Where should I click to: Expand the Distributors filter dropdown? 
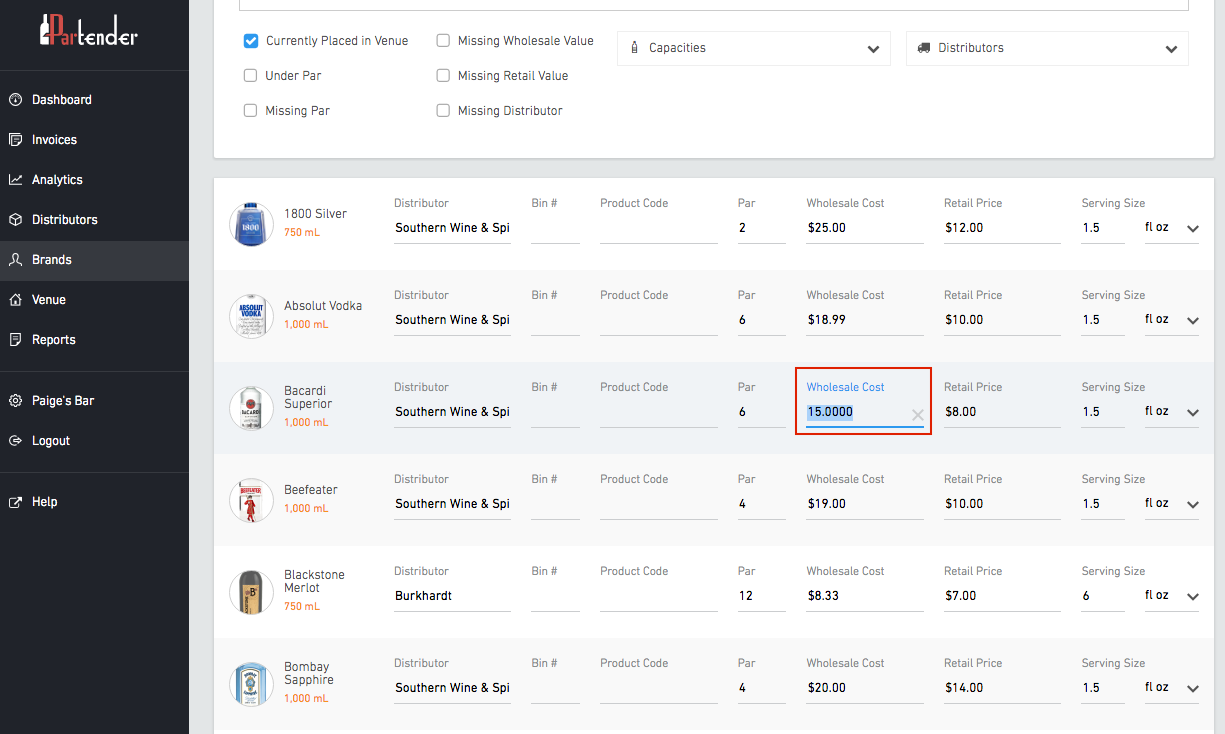pos(1046,48)
